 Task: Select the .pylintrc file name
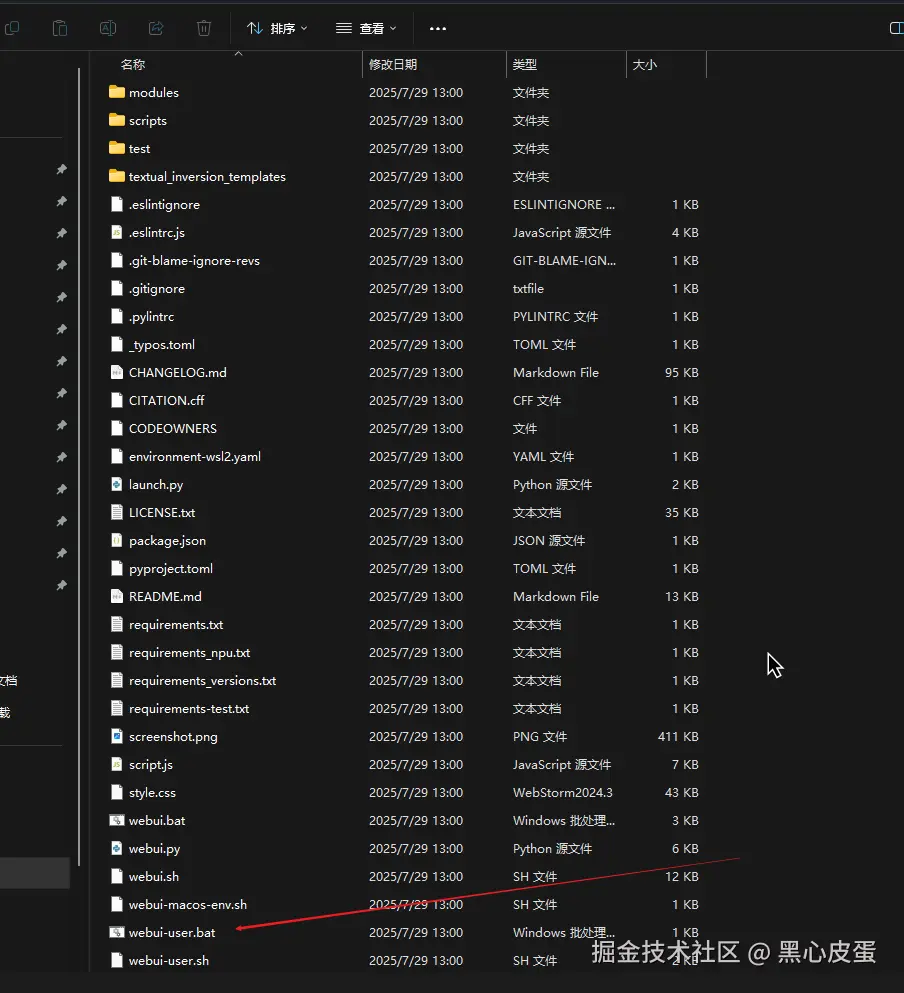[151, 317]
